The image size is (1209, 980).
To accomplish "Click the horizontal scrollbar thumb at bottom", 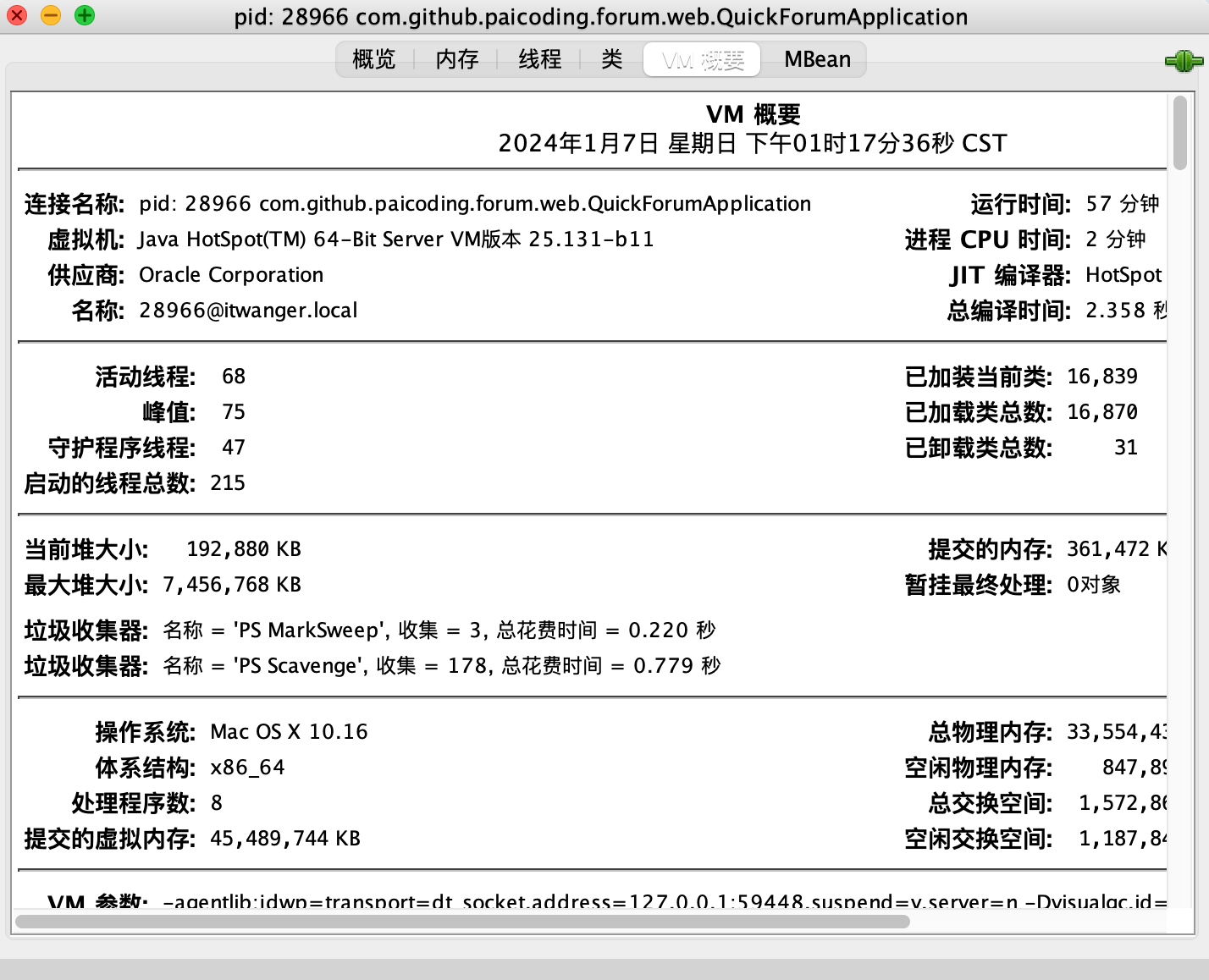I will point(462,922).
